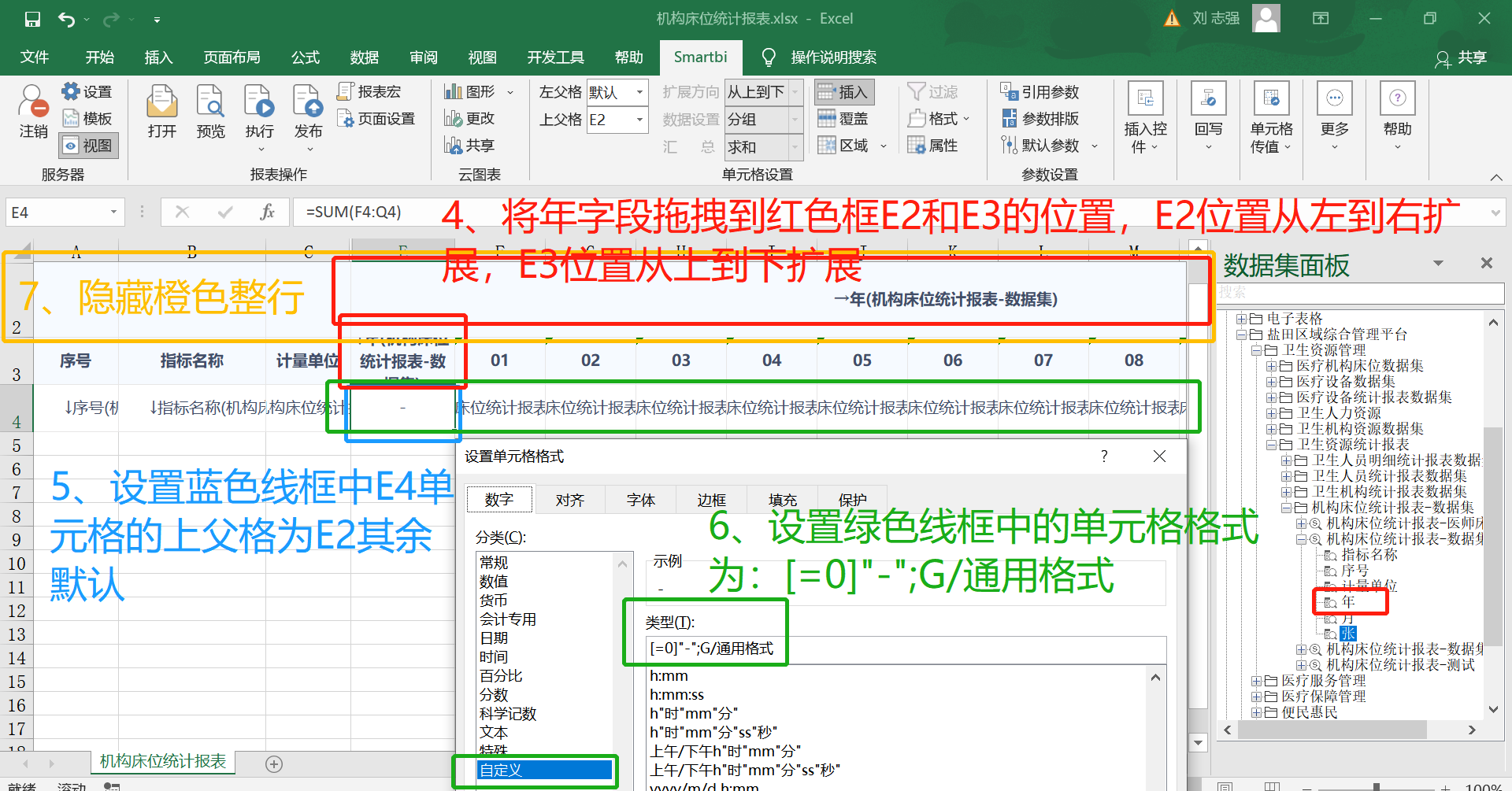
Task: Click the 共享 share button top right
Action: [x=1462, y=57]
